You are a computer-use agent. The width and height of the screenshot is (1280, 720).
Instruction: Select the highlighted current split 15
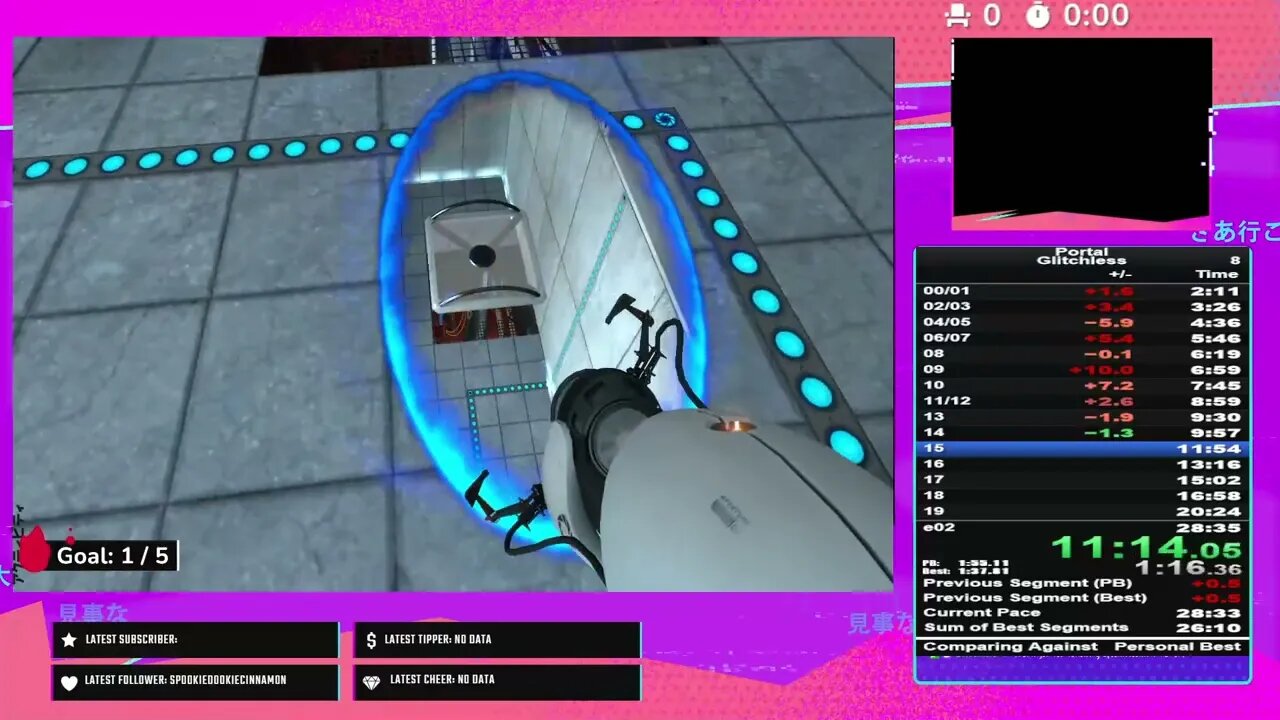tap(1082, 449)
